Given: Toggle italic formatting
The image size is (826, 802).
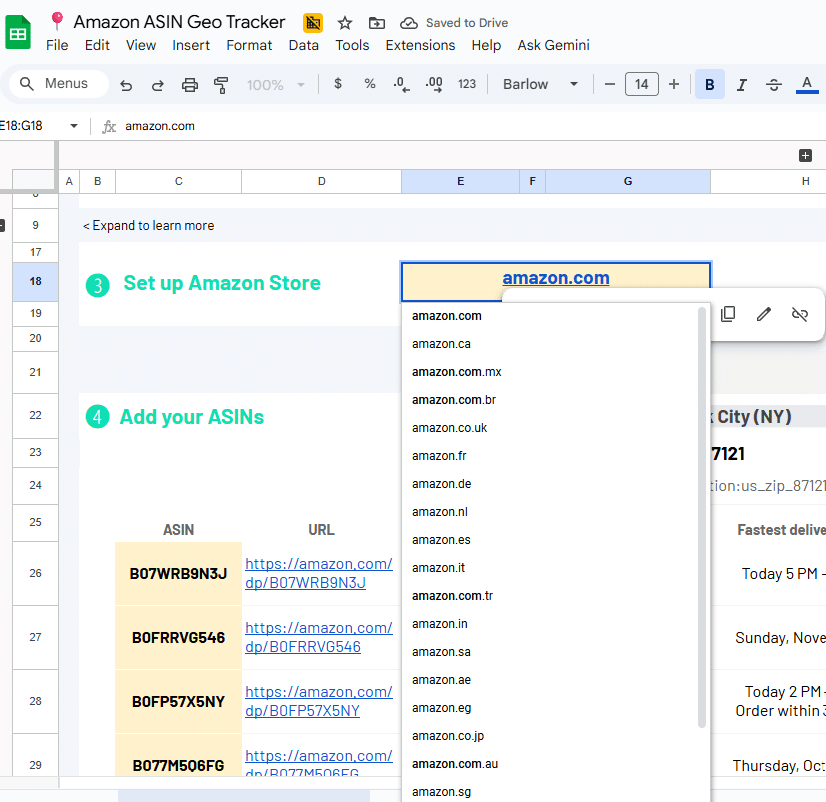Looking at the screenshot, I should pos(741,85).
